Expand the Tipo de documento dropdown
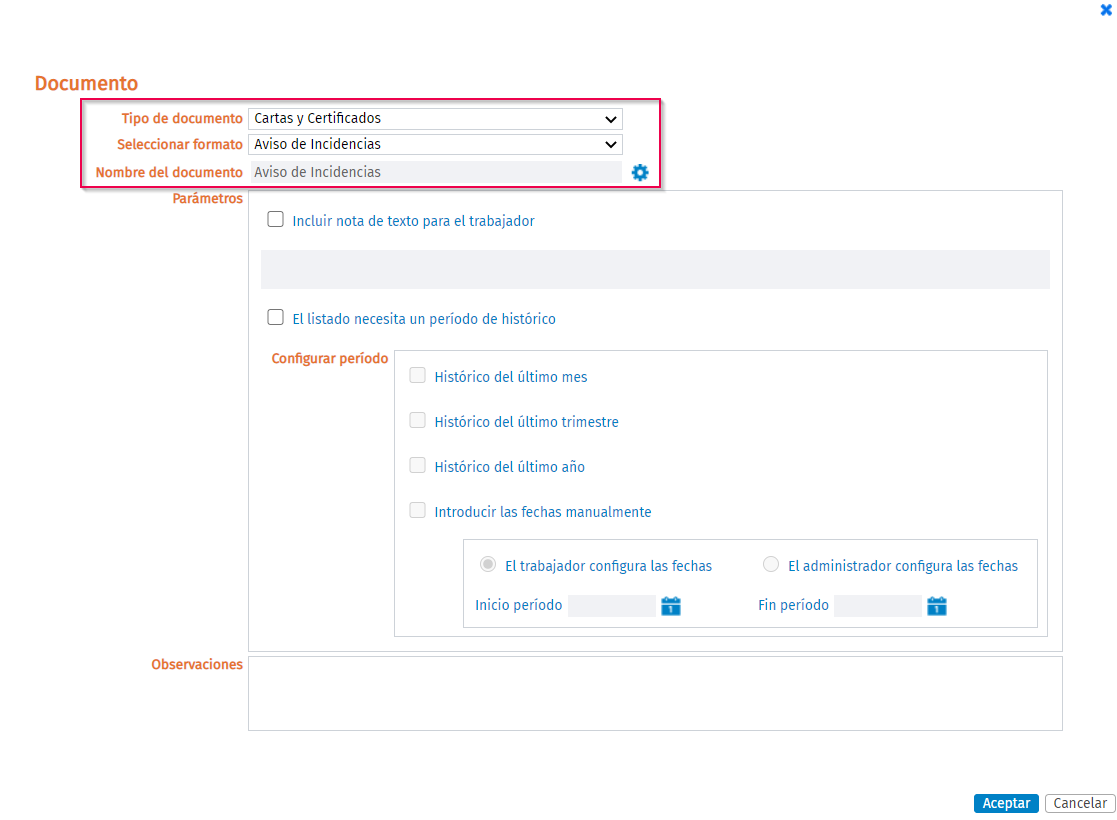 click(435, 118)
